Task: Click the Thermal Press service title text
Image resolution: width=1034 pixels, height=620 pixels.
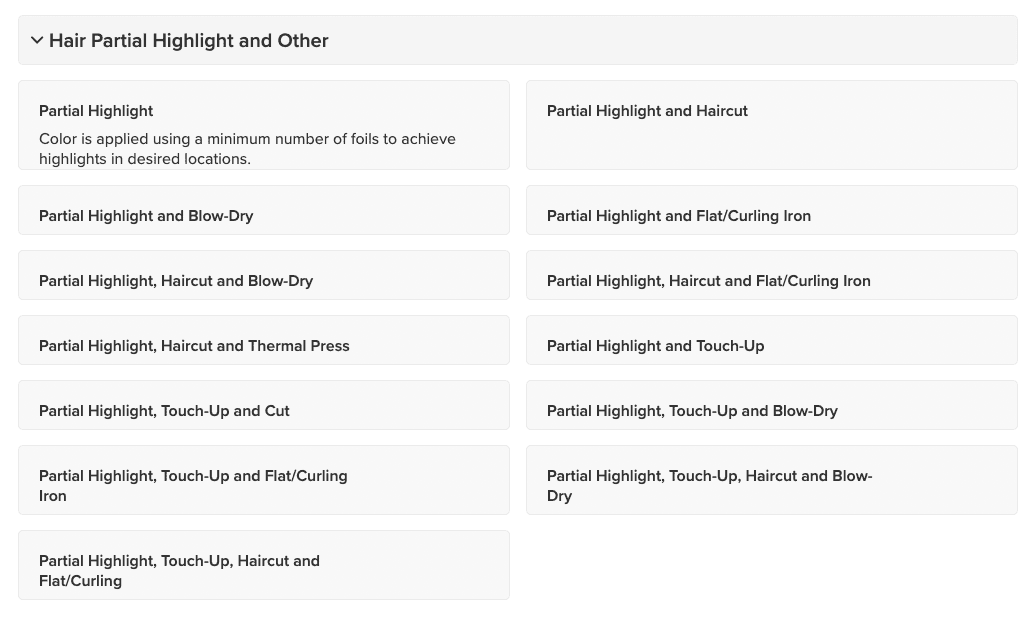Action: [194, 346]
